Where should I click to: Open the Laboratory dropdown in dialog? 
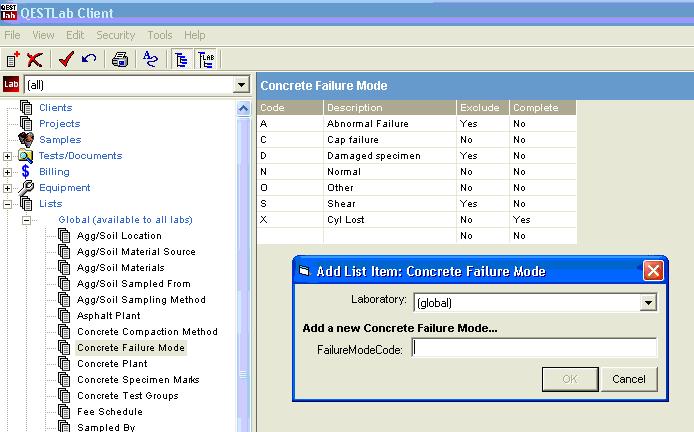(x=648, y=301)
